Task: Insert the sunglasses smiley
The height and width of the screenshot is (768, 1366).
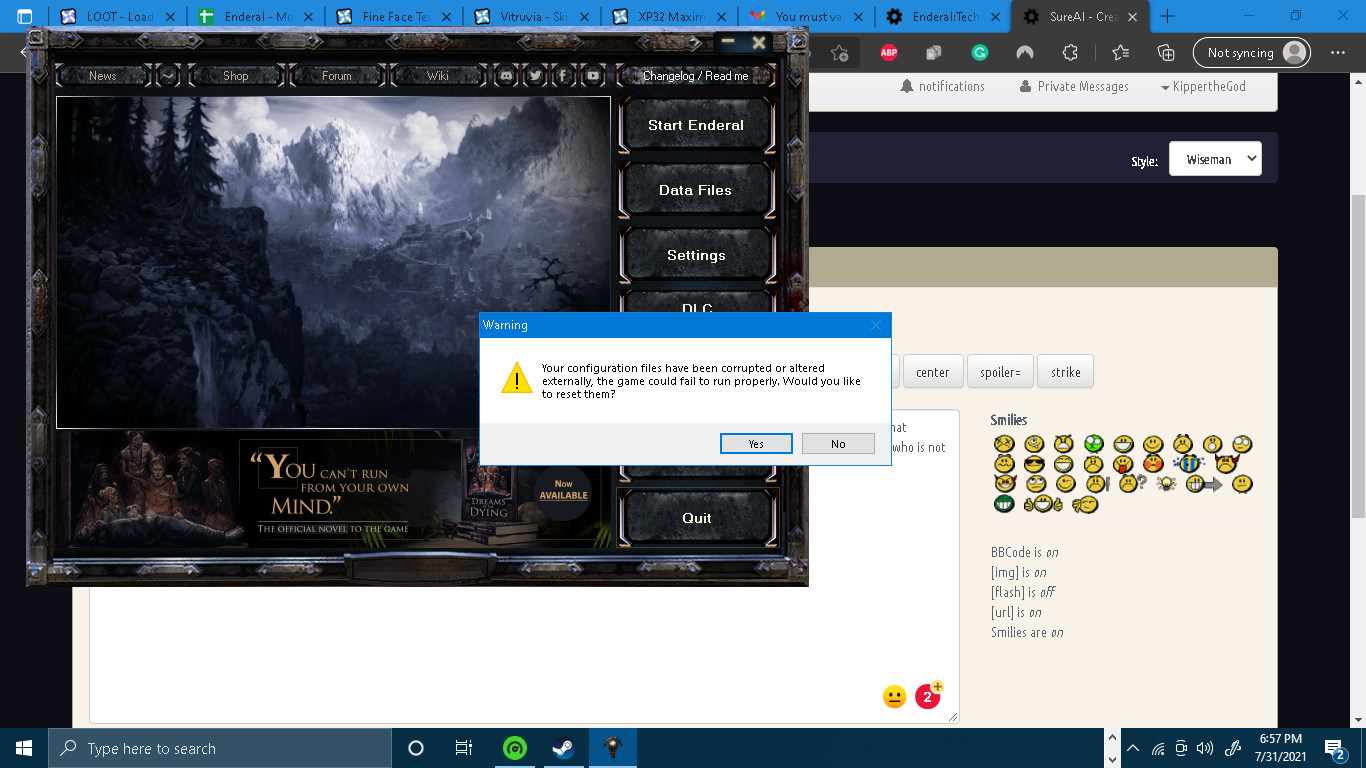Action: tap(1034, 464)
